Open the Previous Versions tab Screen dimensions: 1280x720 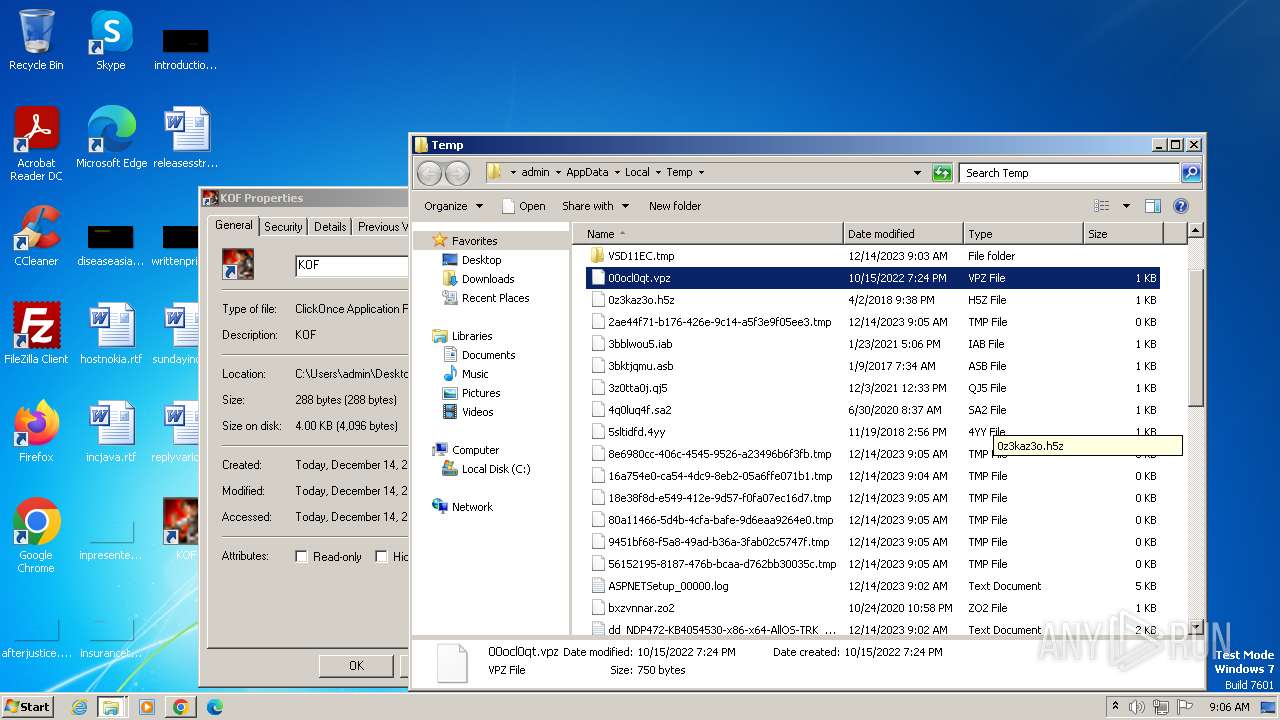pos(381,227)
